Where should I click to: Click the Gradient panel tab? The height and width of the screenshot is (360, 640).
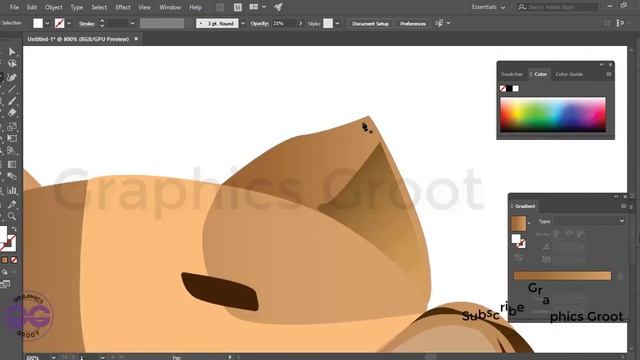click(x=523, y=206)
